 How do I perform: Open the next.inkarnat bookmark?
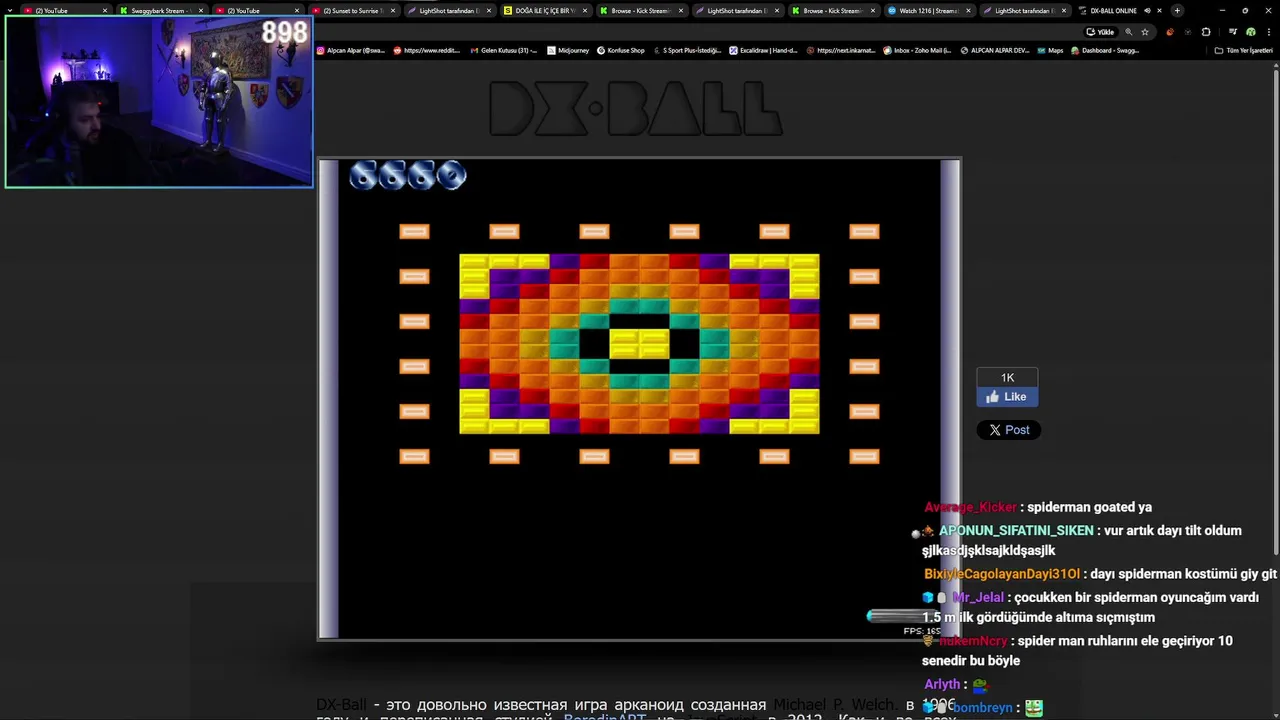pos(841,50)
